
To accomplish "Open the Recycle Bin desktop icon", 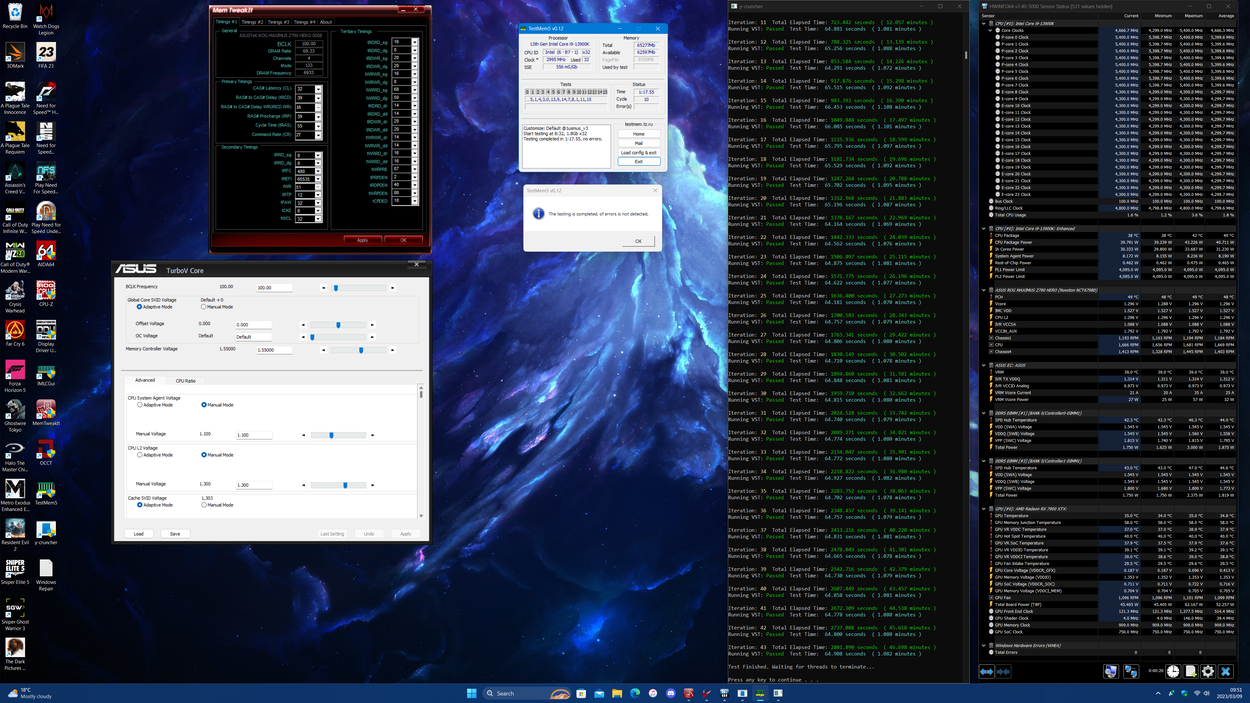I will (15, 16).
